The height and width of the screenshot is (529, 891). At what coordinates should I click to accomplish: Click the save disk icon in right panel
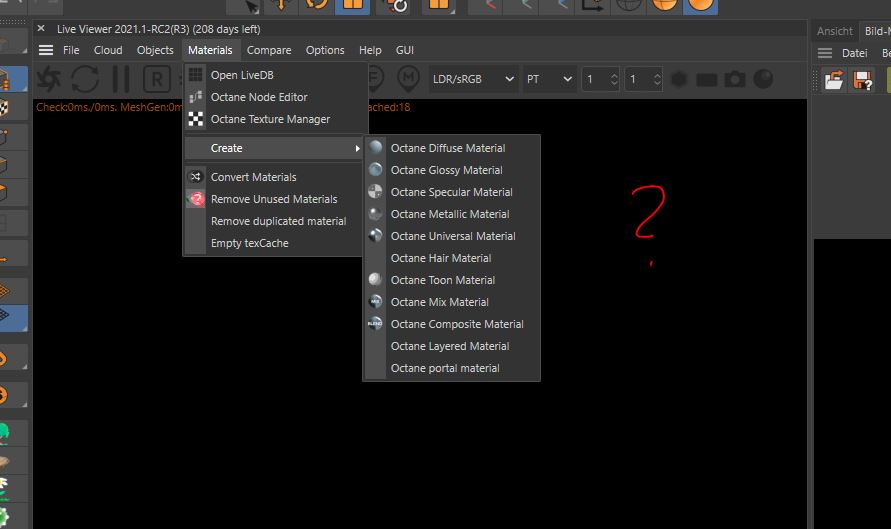tap(863, 80)
